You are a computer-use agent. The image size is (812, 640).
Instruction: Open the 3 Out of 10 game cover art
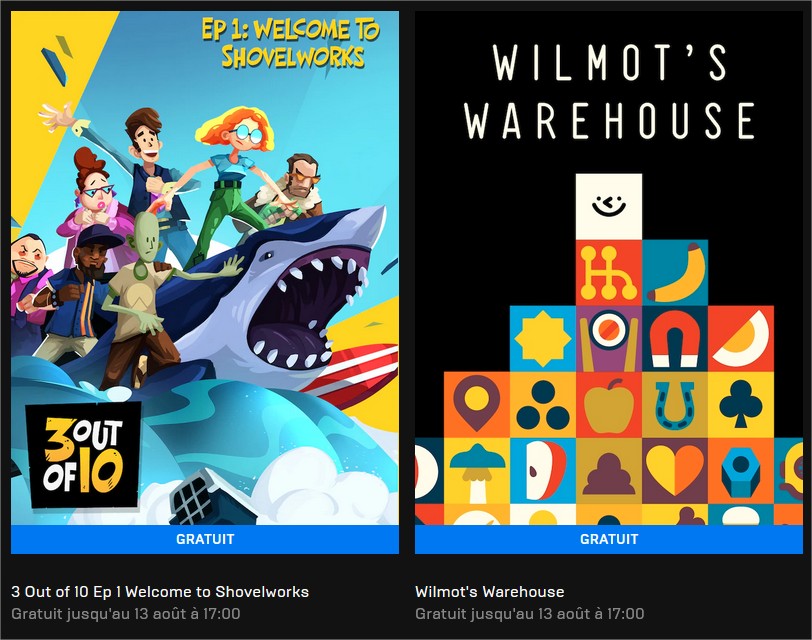[205, 268]
